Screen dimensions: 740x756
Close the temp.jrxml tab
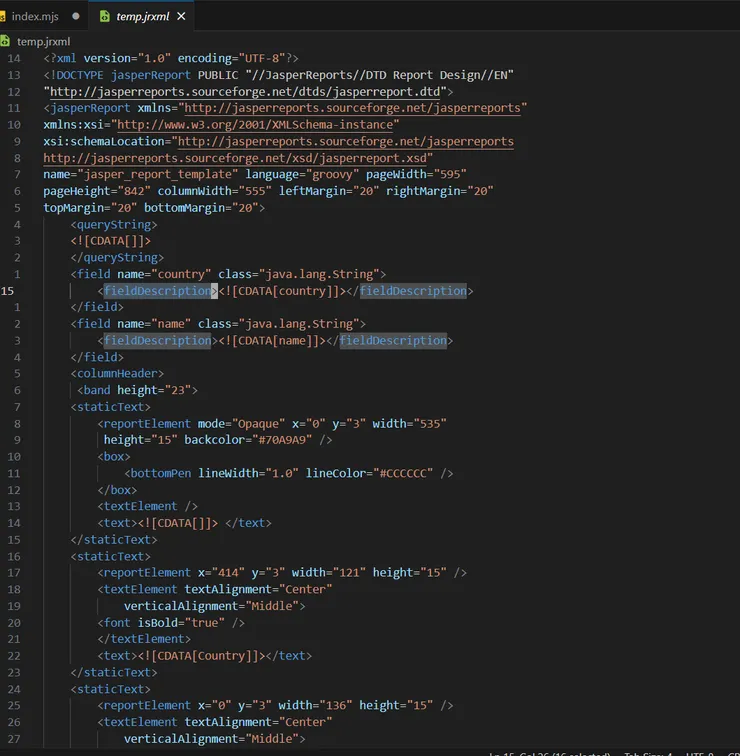pos(181,16)
